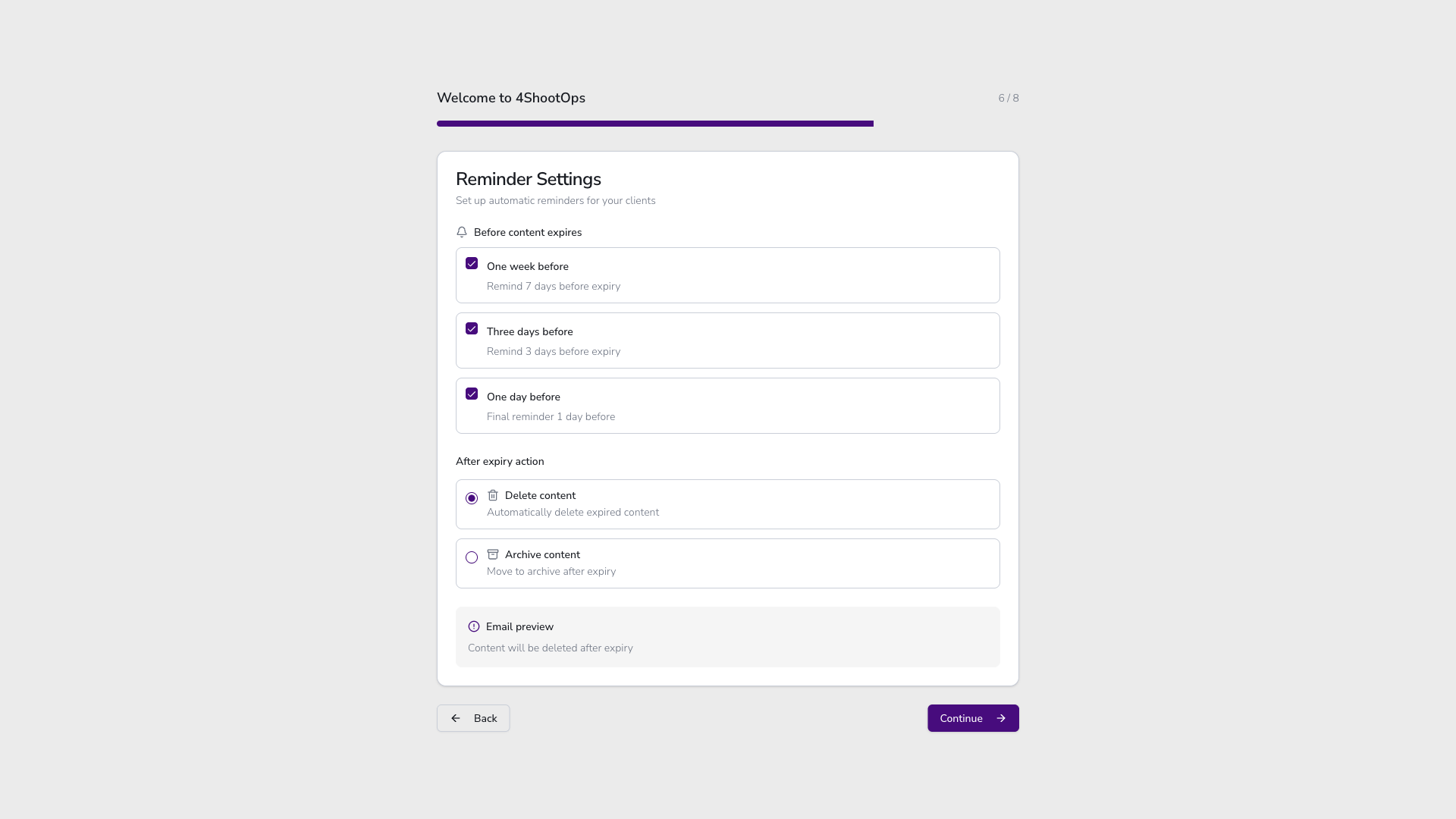Click the info icon in the Email preview box
The image size is (1456, 819).
[474, 626]
